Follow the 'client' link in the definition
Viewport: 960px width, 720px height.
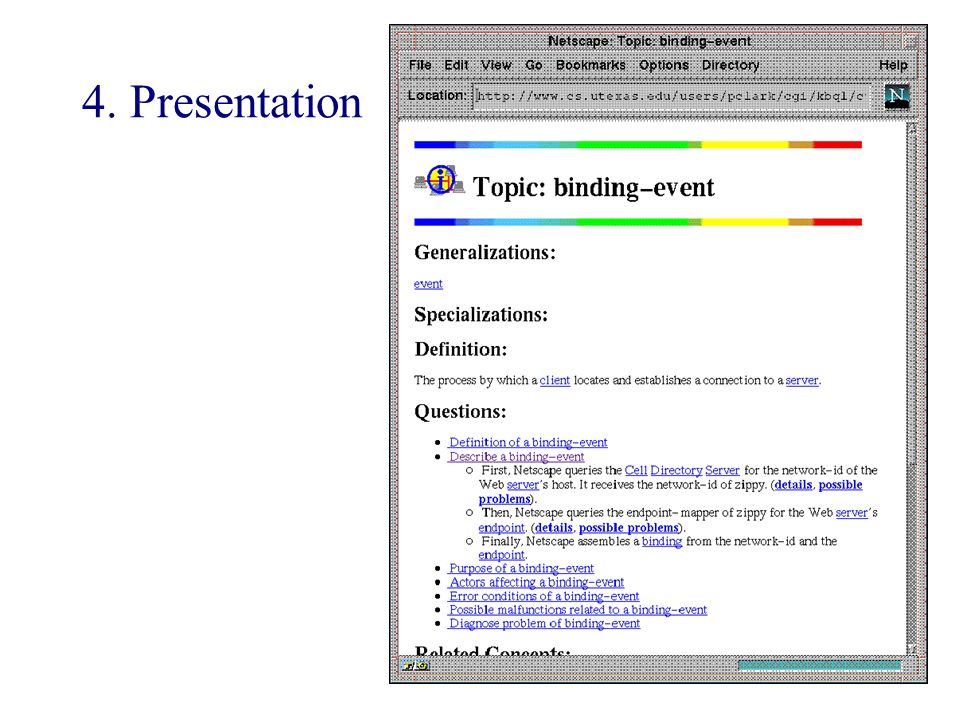(x=555, y=380)
